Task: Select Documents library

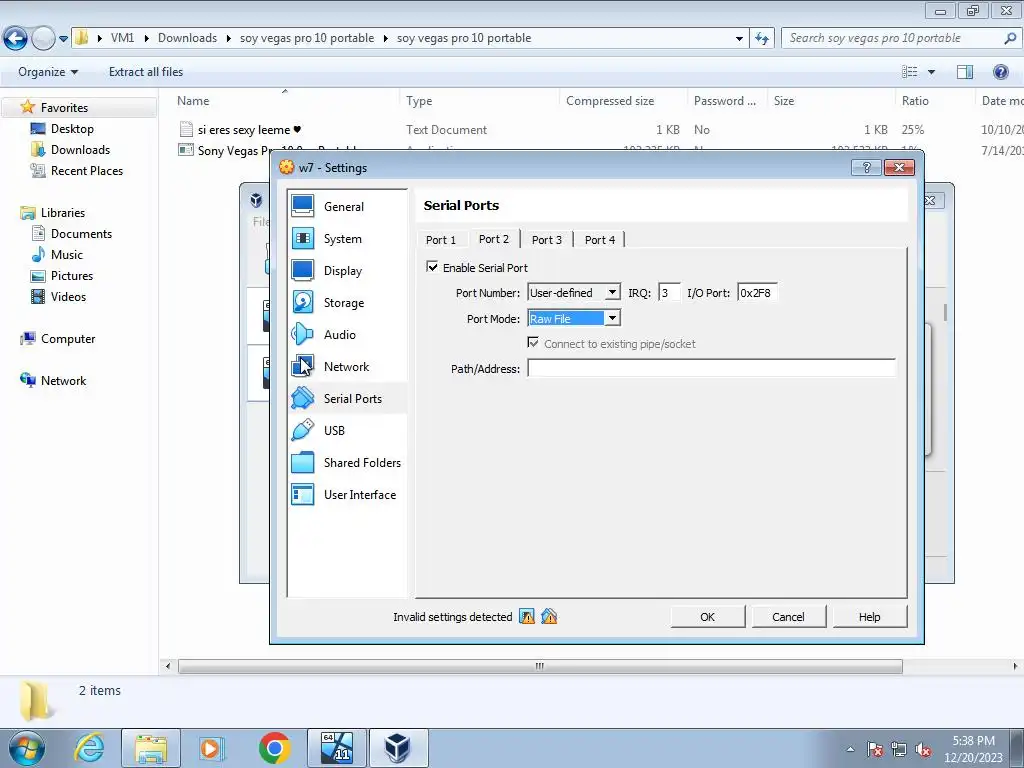Action: click(81, 234)
